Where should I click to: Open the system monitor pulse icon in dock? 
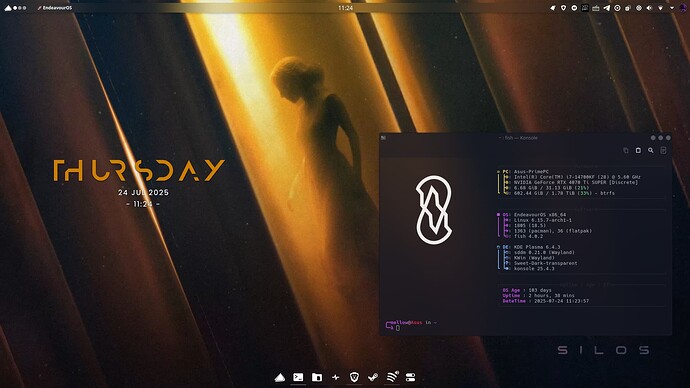point(335,377)
